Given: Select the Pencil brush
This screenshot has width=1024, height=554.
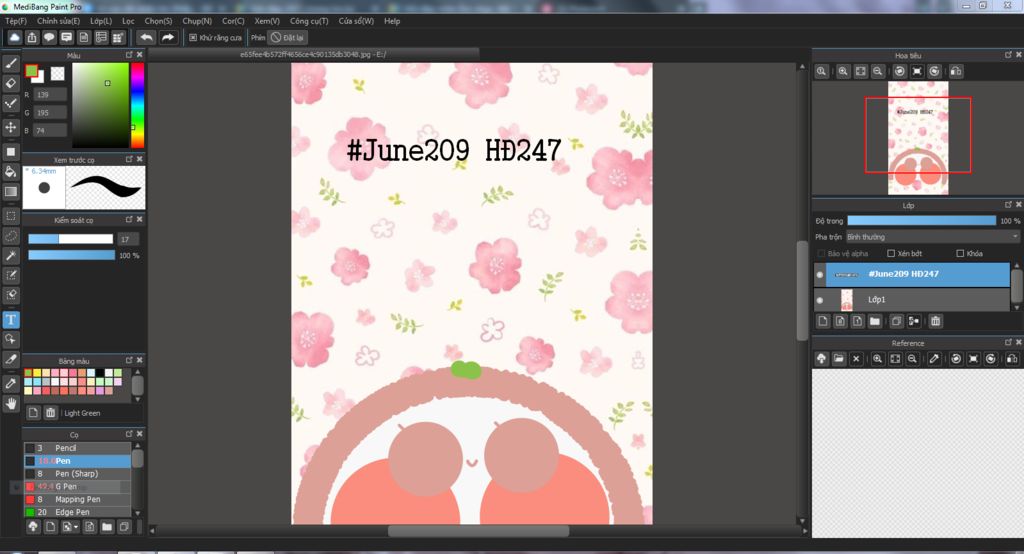Looking at the screenshot, I should 77,448.
